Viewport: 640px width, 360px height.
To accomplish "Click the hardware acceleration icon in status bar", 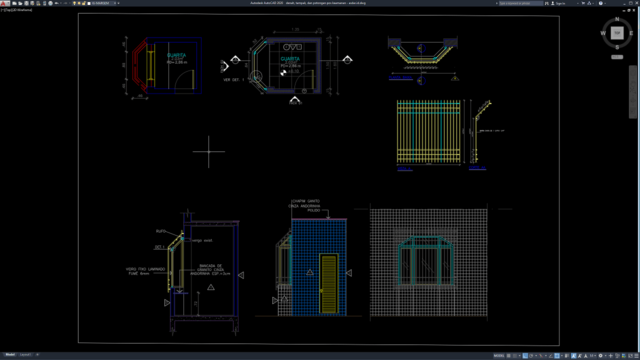I will (624, 356).
